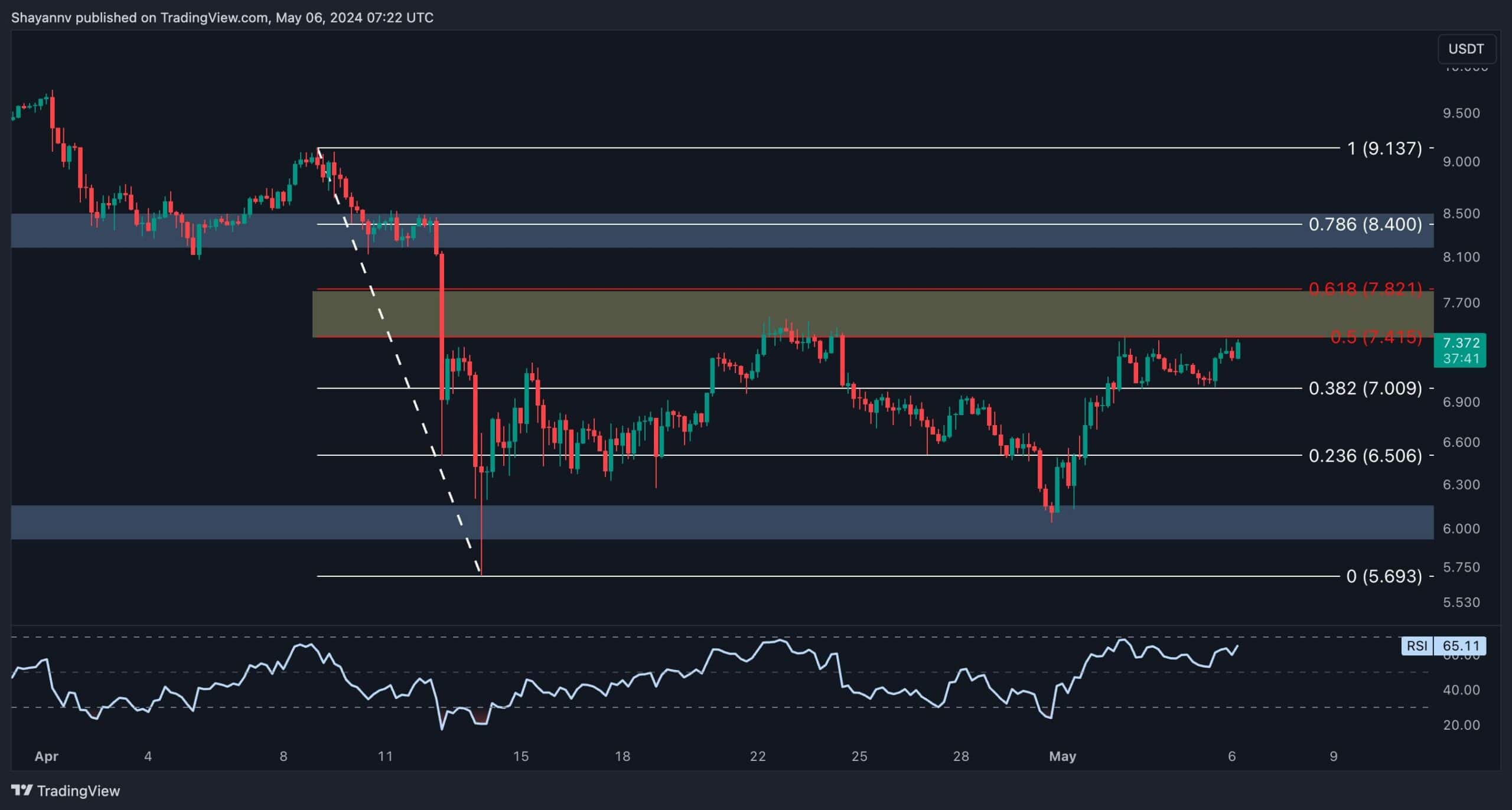Click the RSI indicator label
Viewport: 1512px width, 810px height.
pyautogui.click(x=1416, y=646)
